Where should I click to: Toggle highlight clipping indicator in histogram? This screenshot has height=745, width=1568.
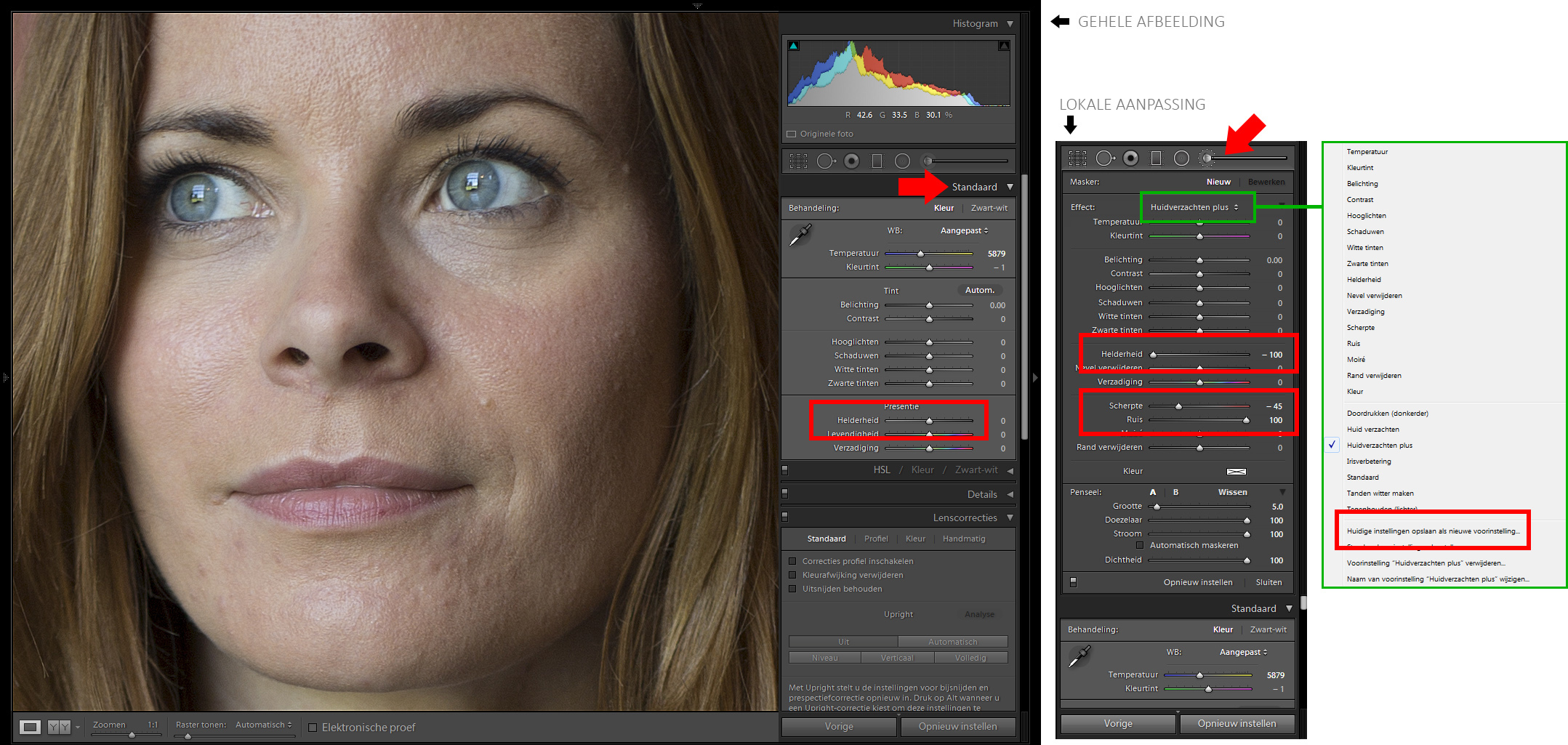click(1004, 46)
